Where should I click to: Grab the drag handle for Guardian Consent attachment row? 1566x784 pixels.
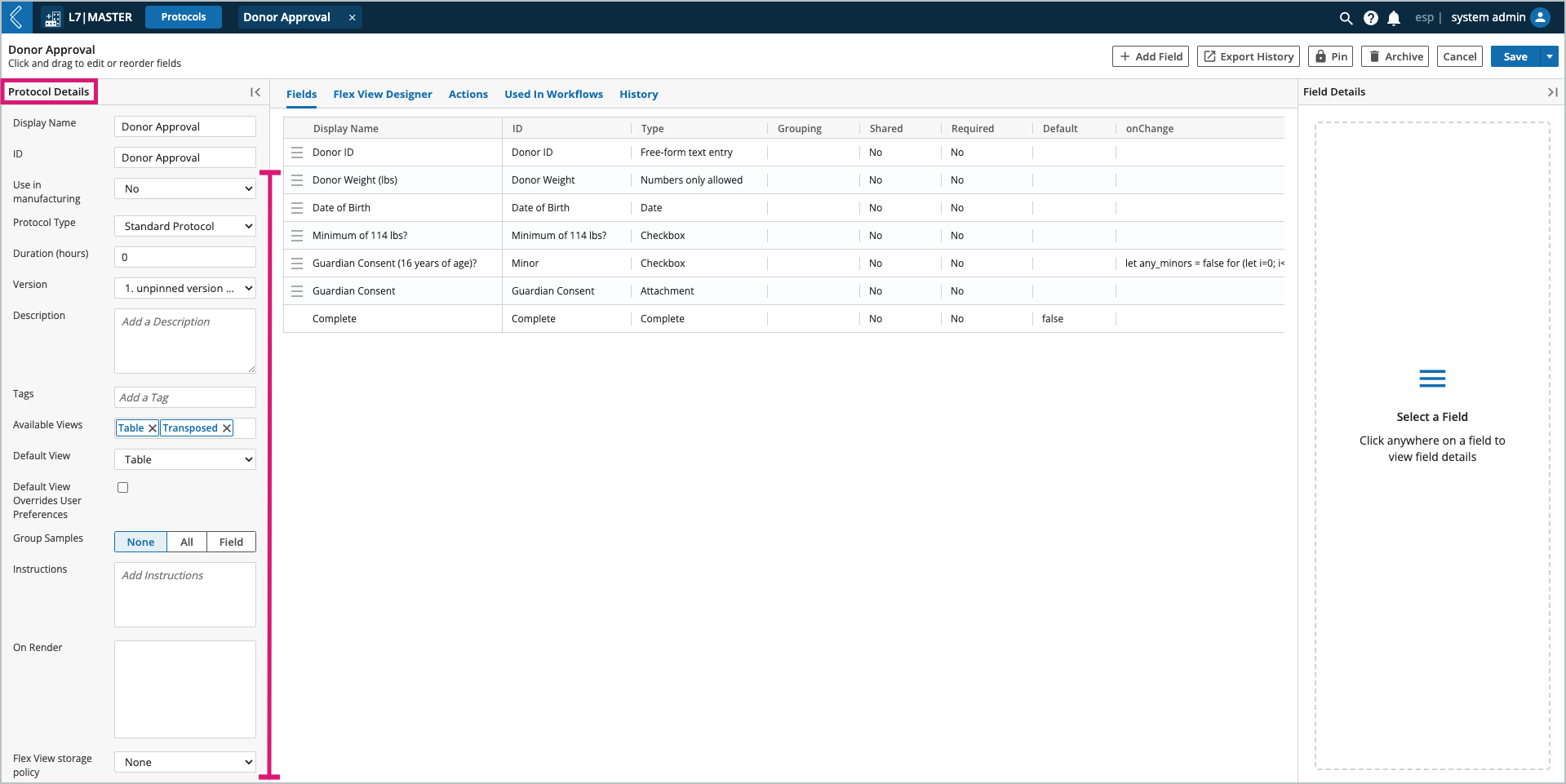[x=297, y=291]
